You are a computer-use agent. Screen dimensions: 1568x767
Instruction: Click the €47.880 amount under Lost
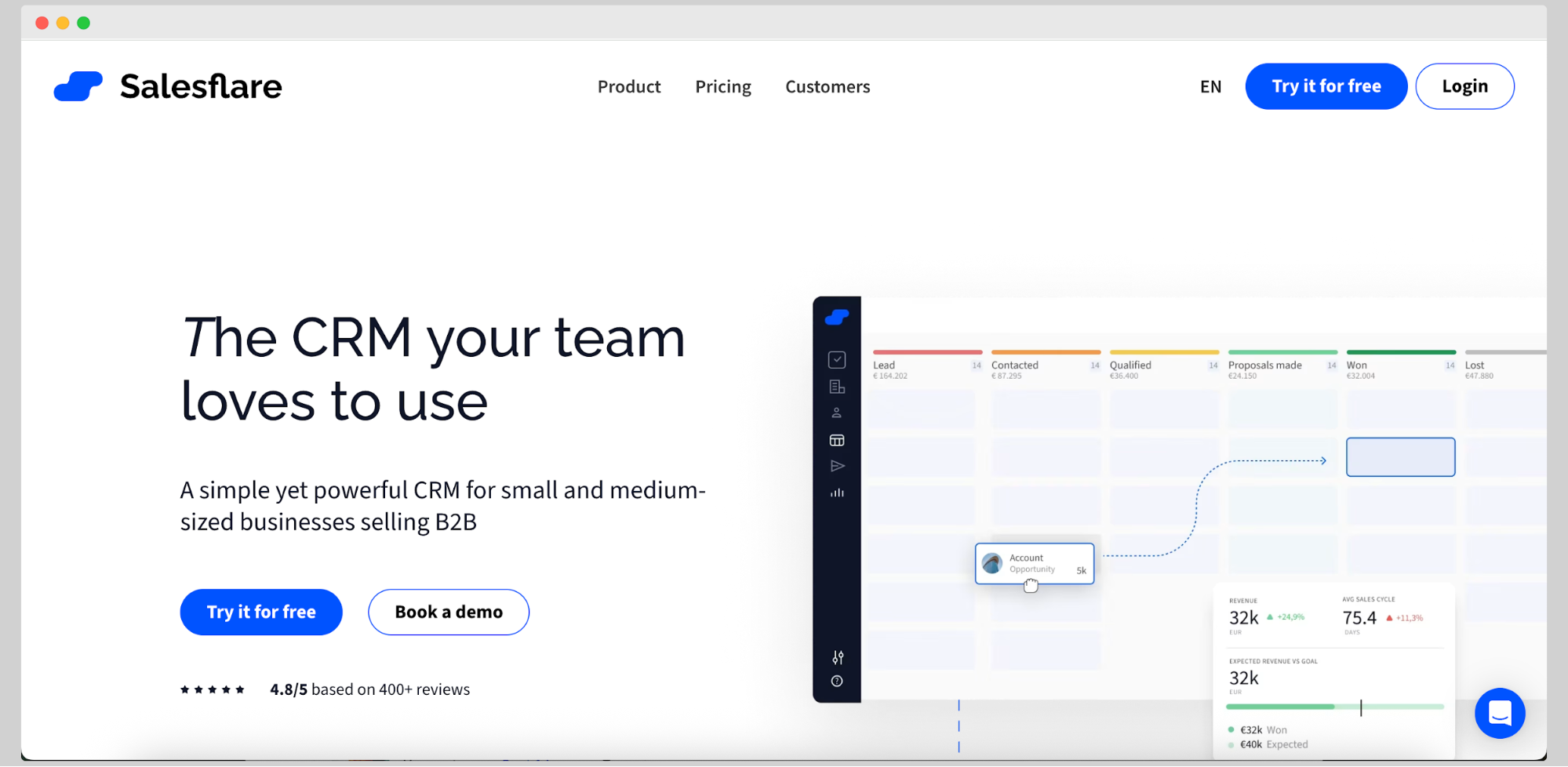(x=1479, y=376)
